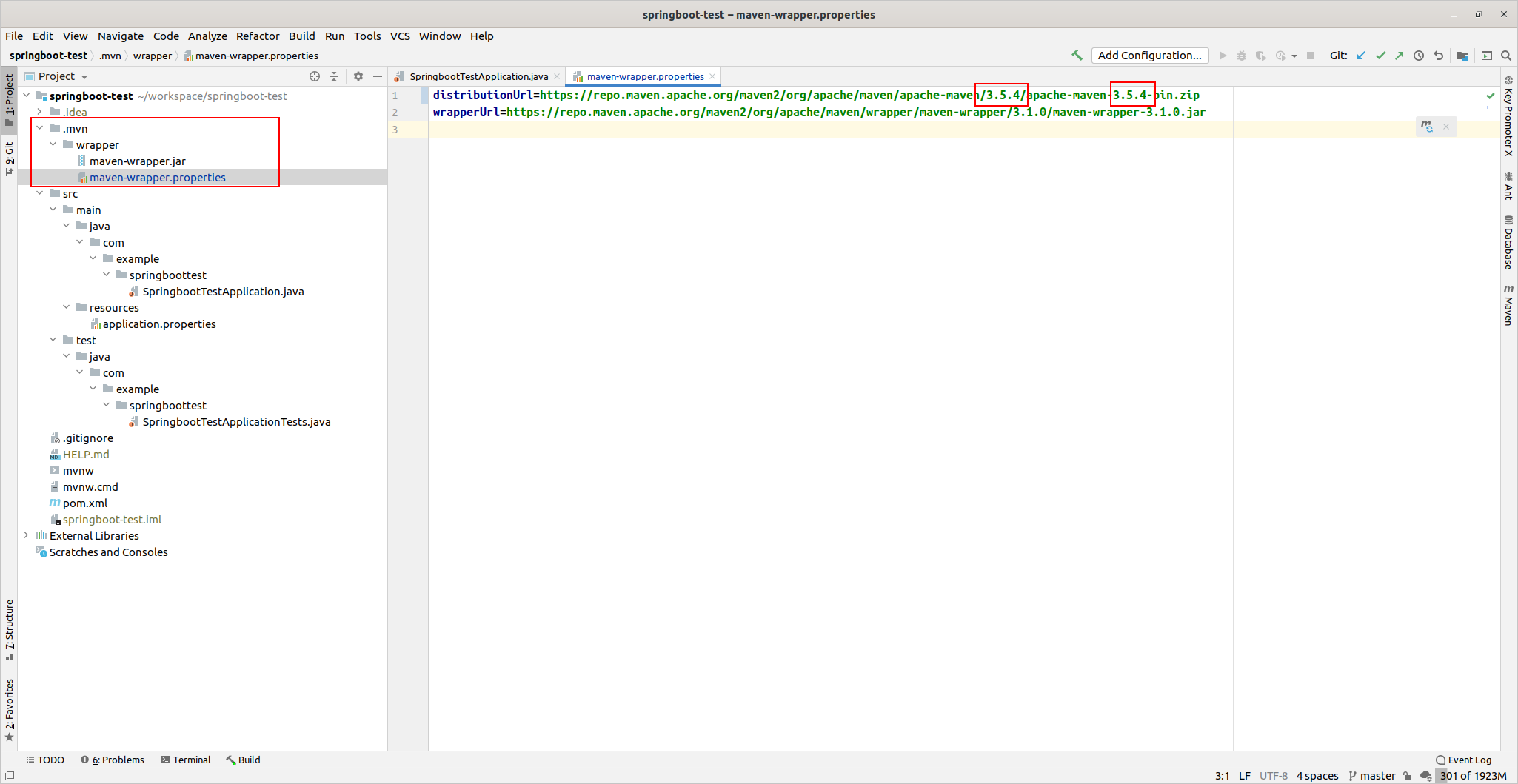Click the Git Update Project arrow icon
The height and width of the screenshot is (784, 1518).
tap(1361, 56)
